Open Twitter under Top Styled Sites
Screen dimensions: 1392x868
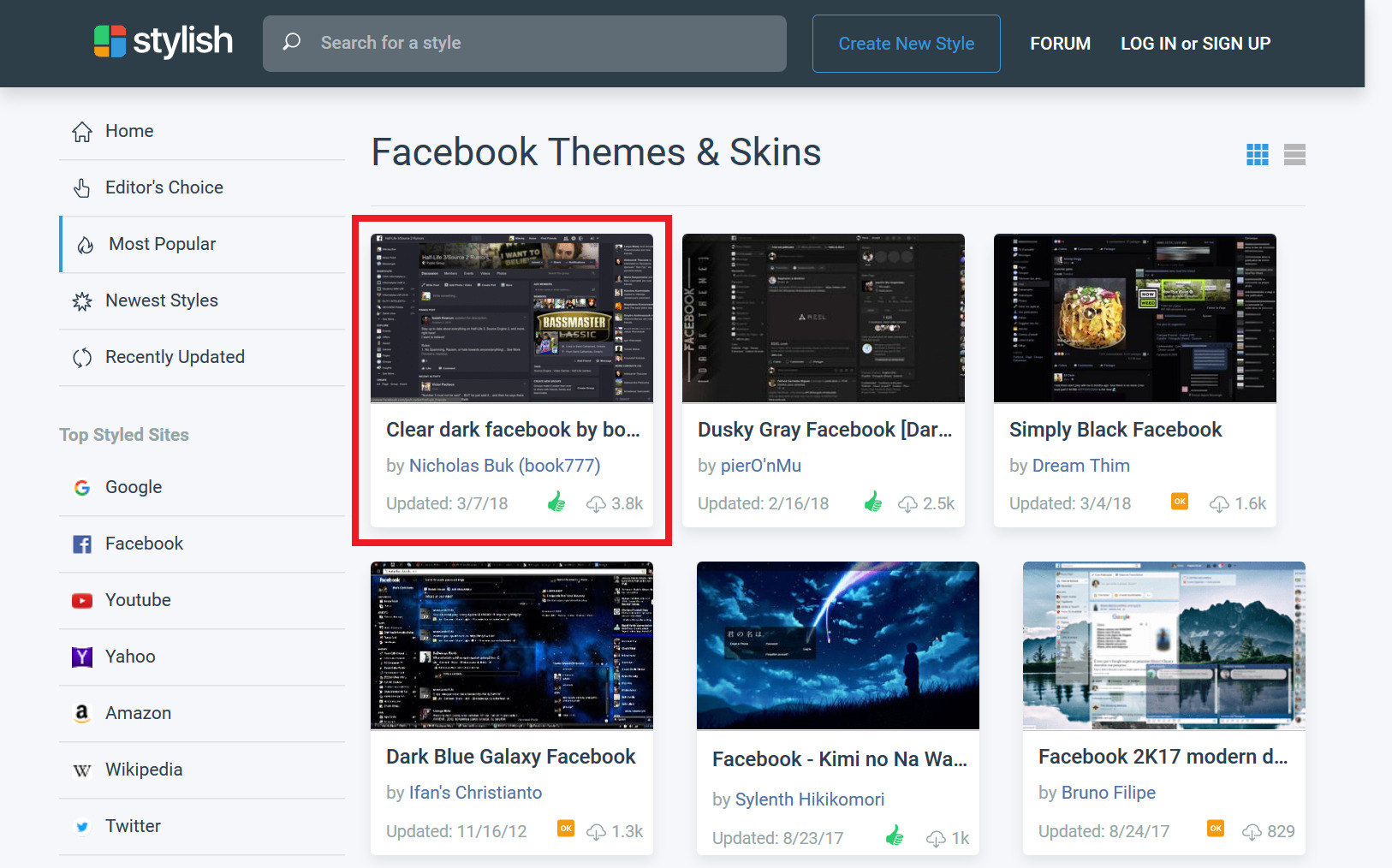[202, 826]
